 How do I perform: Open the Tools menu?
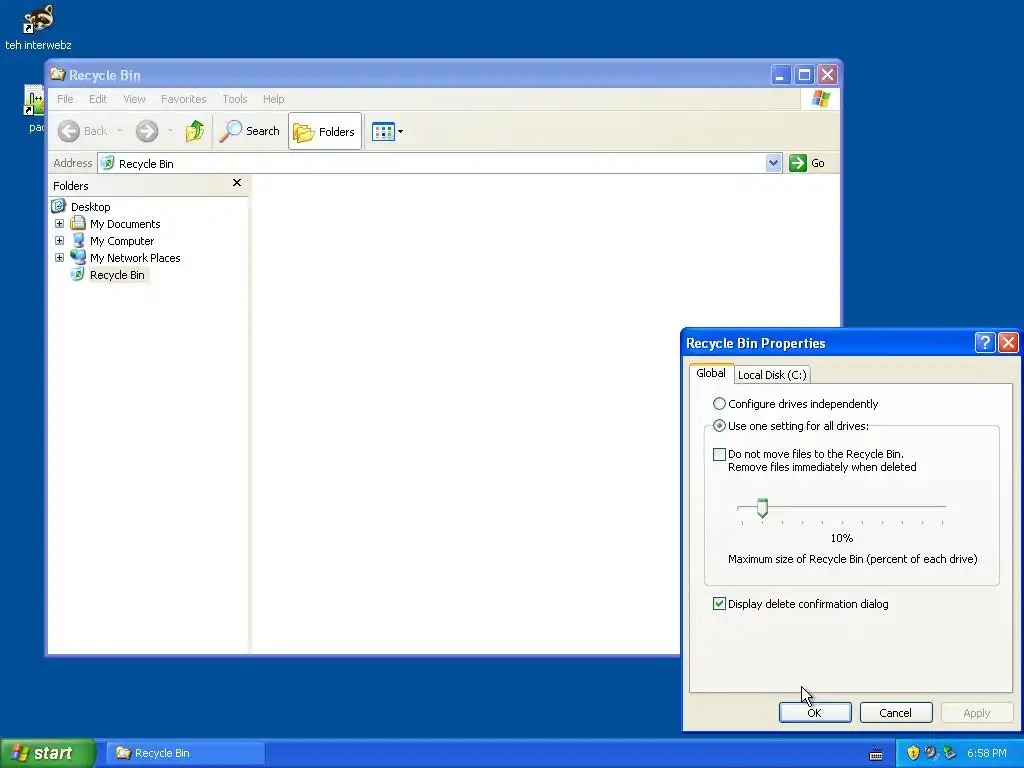click(x=234, y=99)
